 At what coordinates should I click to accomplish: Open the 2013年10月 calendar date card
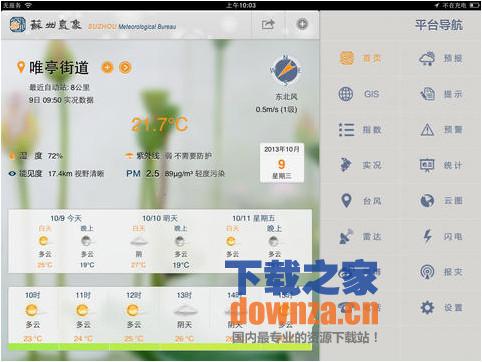click(282, 163)
